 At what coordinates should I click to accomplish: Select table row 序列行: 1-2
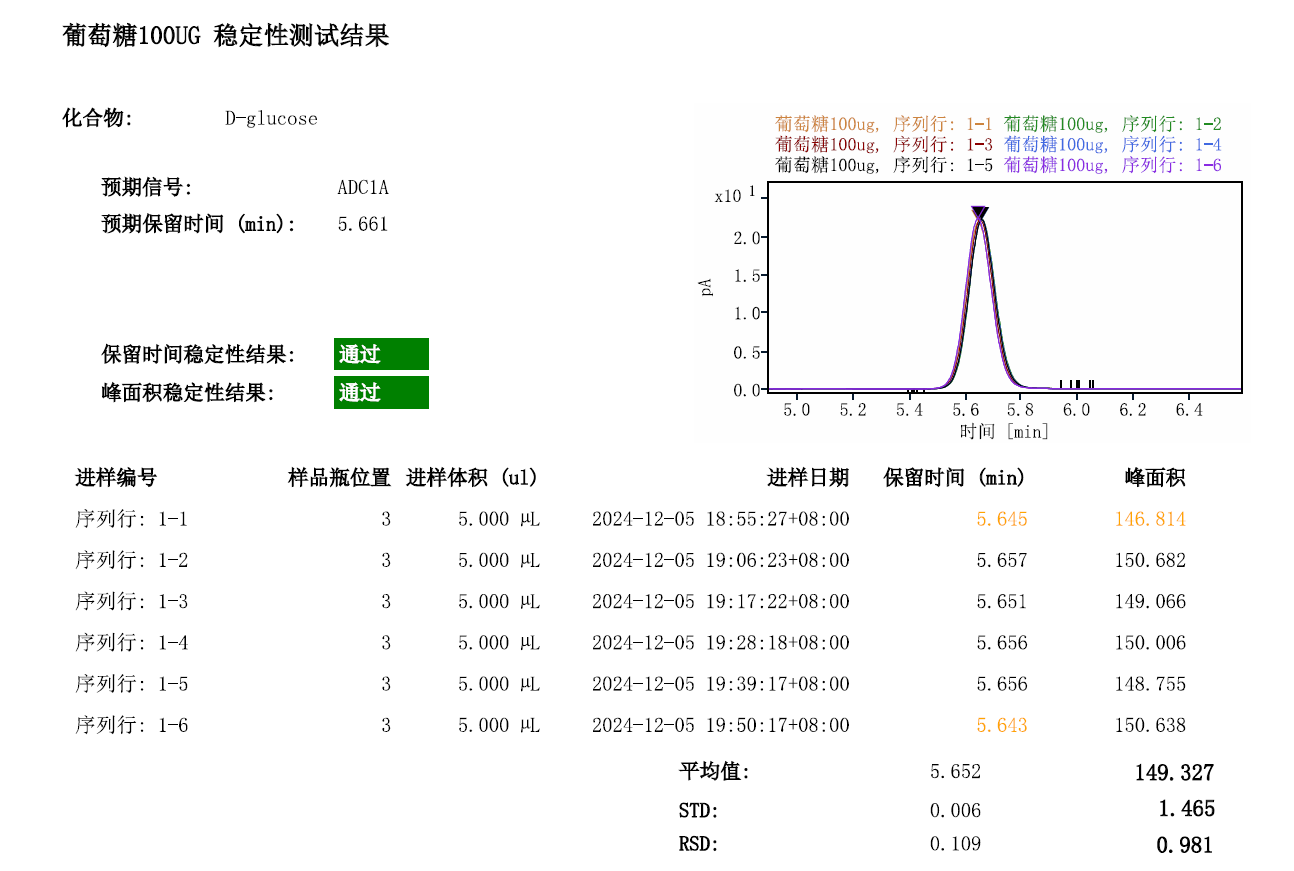click(631, 560)
